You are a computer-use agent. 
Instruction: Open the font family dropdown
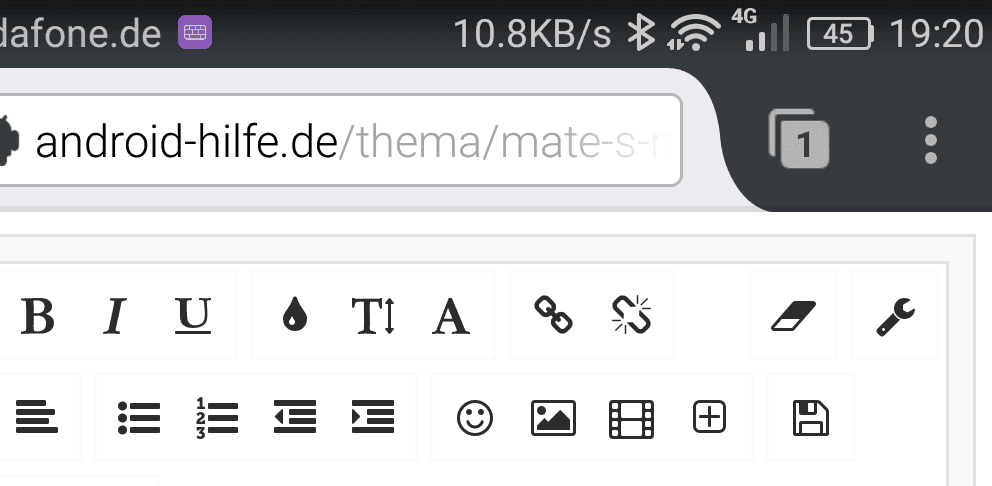451,316
